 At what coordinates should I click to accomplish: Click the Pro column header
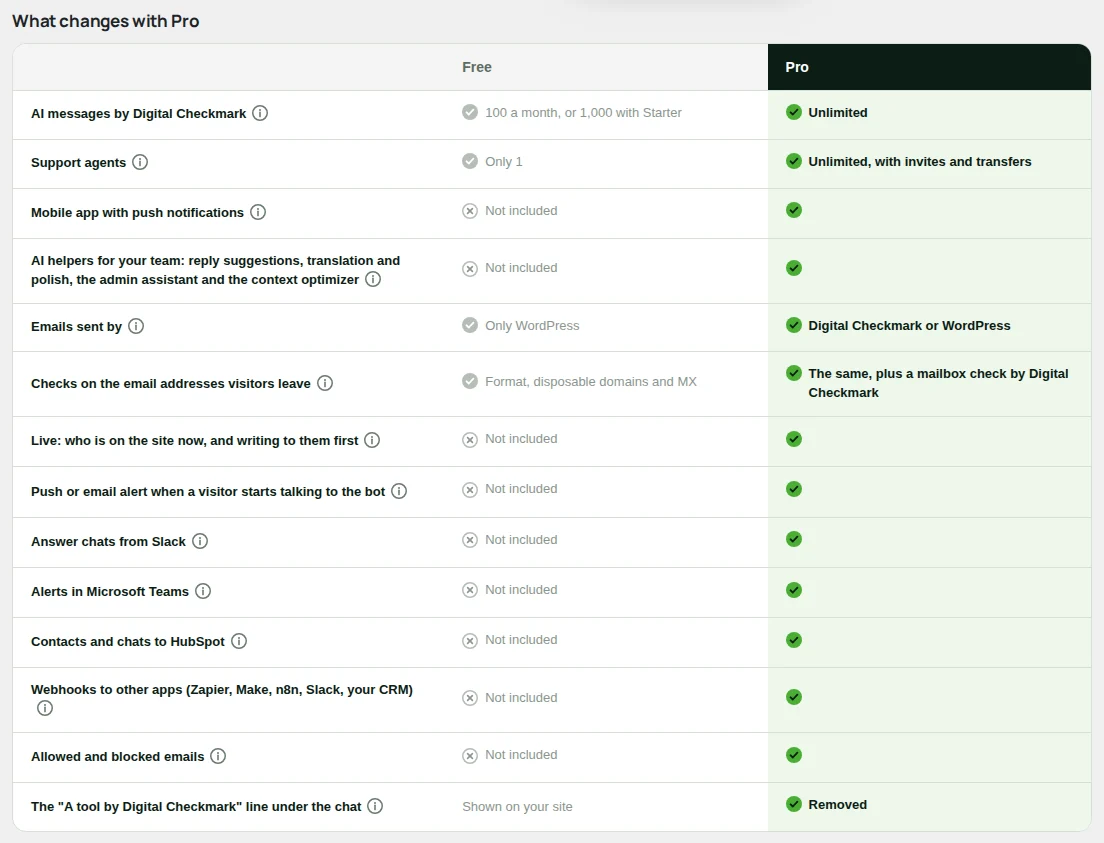pyautogui.click(x=929, y=67)
